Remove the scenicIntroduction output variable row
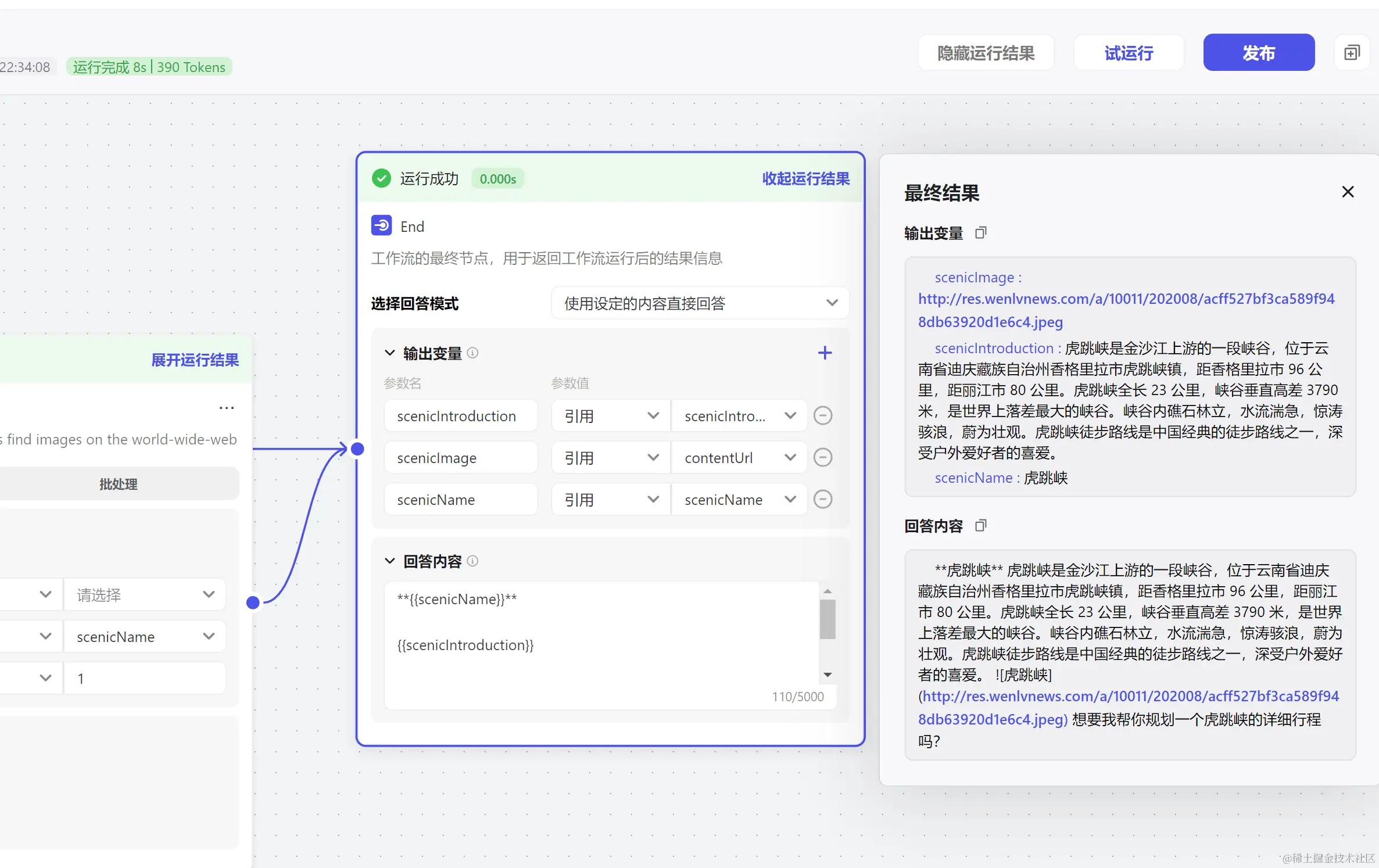Screen dimensions: 1379x868 point(822,416)
